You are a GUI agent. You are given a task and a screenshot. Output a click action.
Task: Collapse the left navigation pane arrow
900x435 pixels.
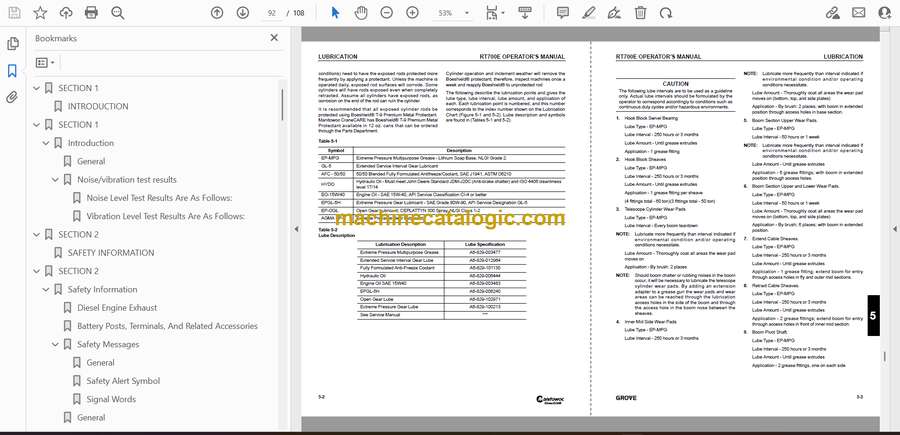296,229
